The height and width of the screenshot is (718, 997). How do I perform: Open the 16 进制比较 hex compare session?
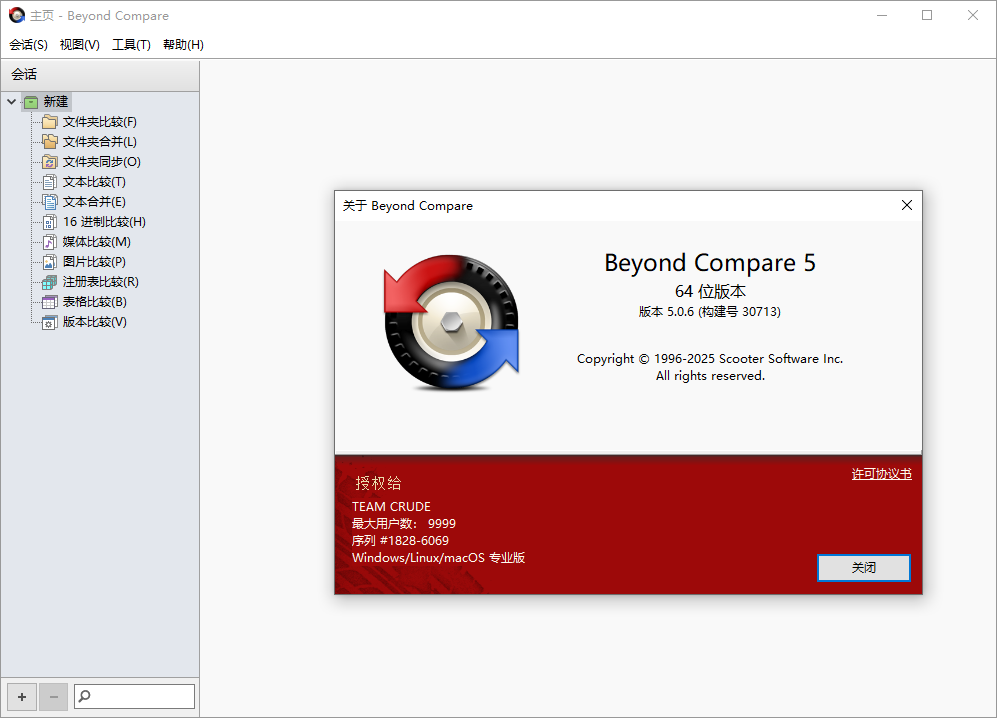point(92,221)
